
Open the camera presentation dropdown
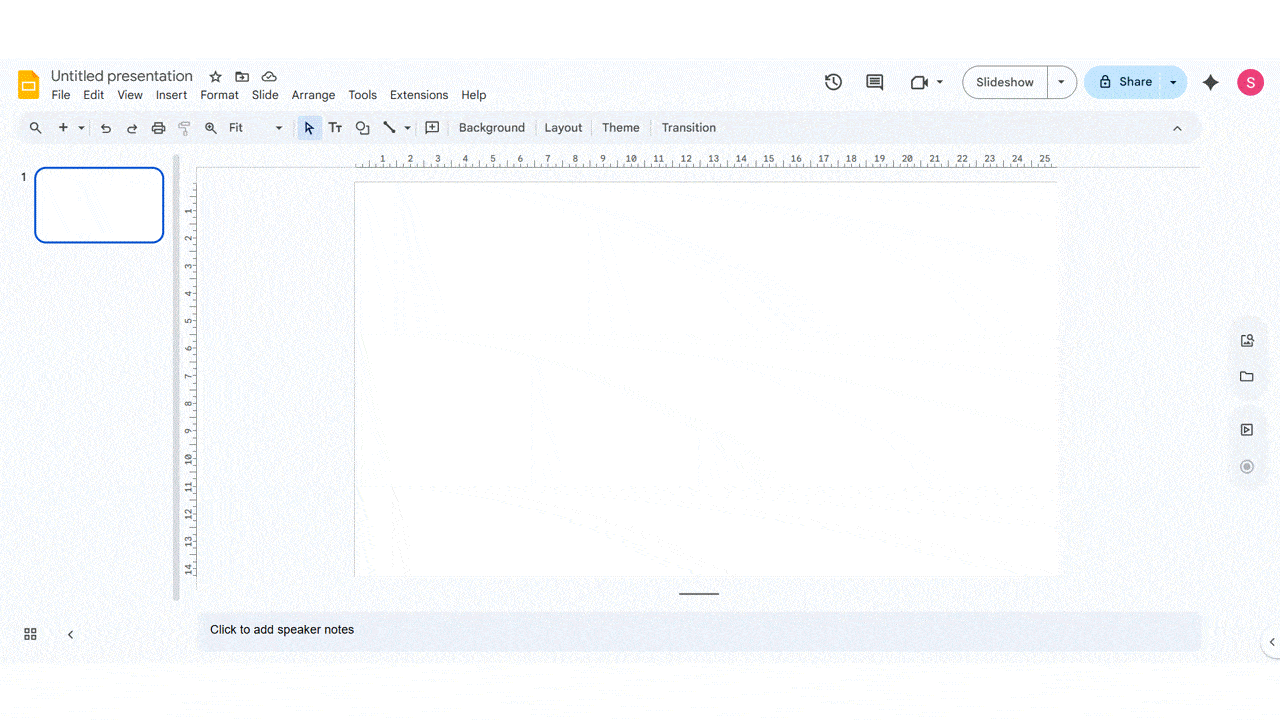(x=938, y=82)
